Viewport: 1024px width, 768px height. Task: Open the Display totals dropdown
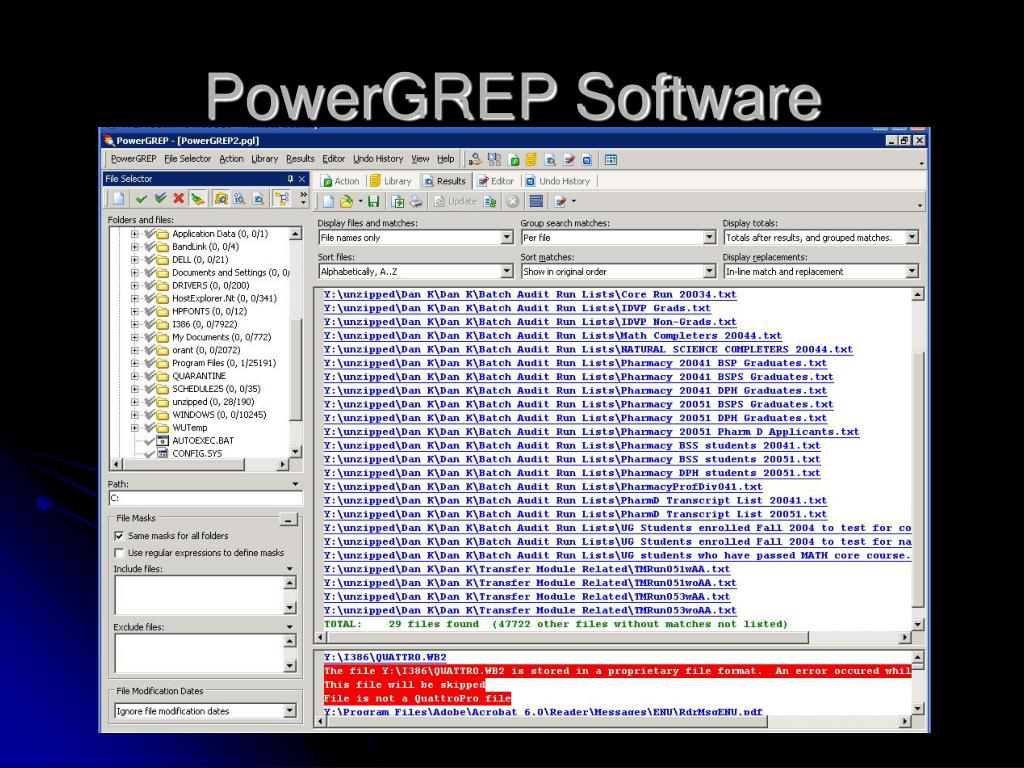point(912,238)
